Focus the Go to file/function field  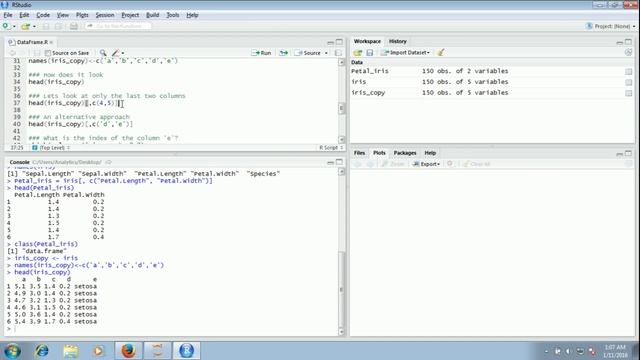pyautogui.click(x=118, y=26)
